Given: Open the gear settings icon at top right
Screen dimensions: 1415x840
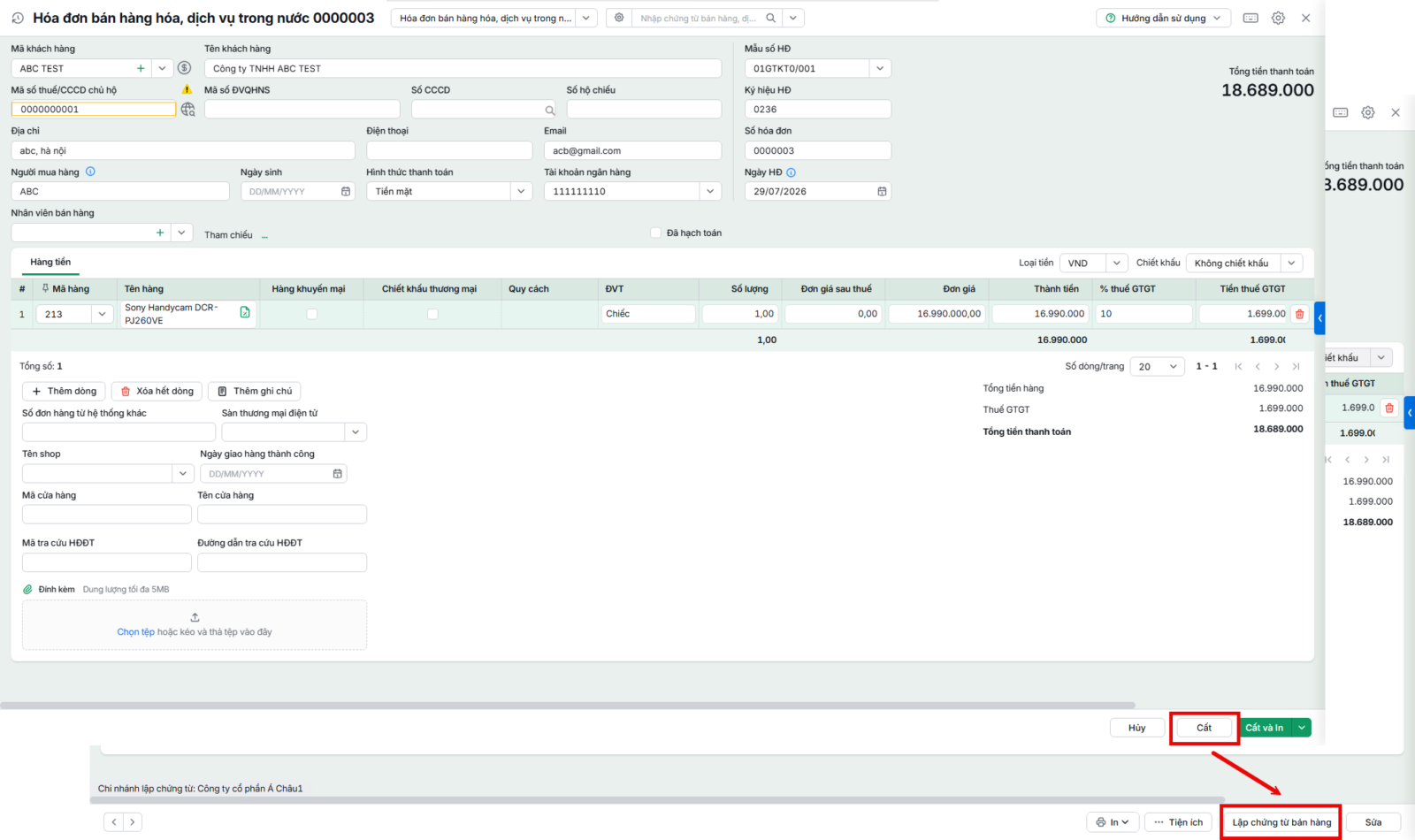Looking at the screenshot, I should pos(1278,18).
